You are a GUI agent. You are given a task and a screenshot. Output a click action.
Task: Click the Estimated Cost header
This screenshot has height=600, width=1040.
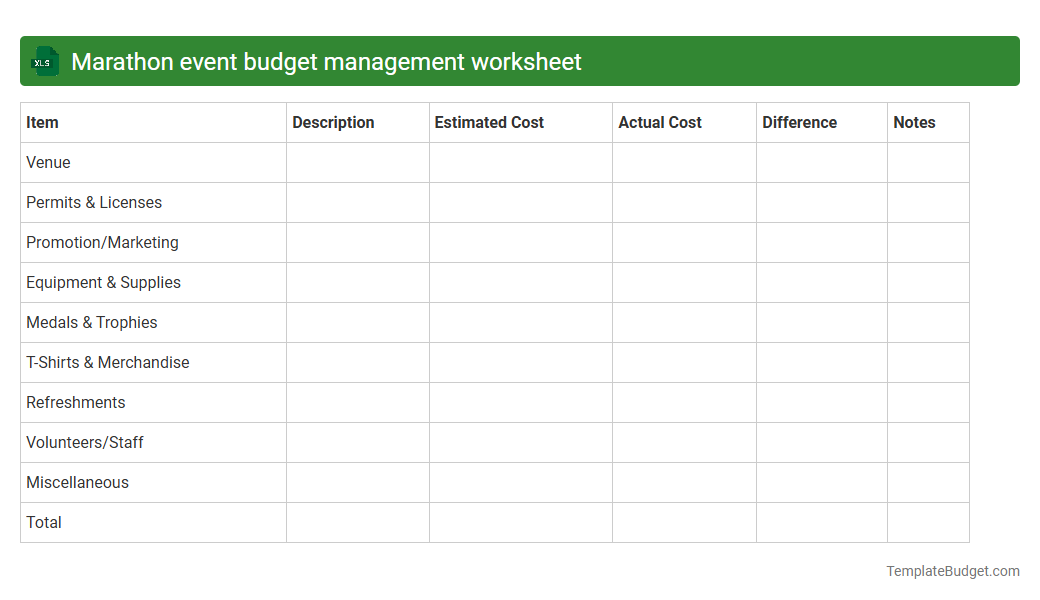pyautogui.click(x=489, y=122)
